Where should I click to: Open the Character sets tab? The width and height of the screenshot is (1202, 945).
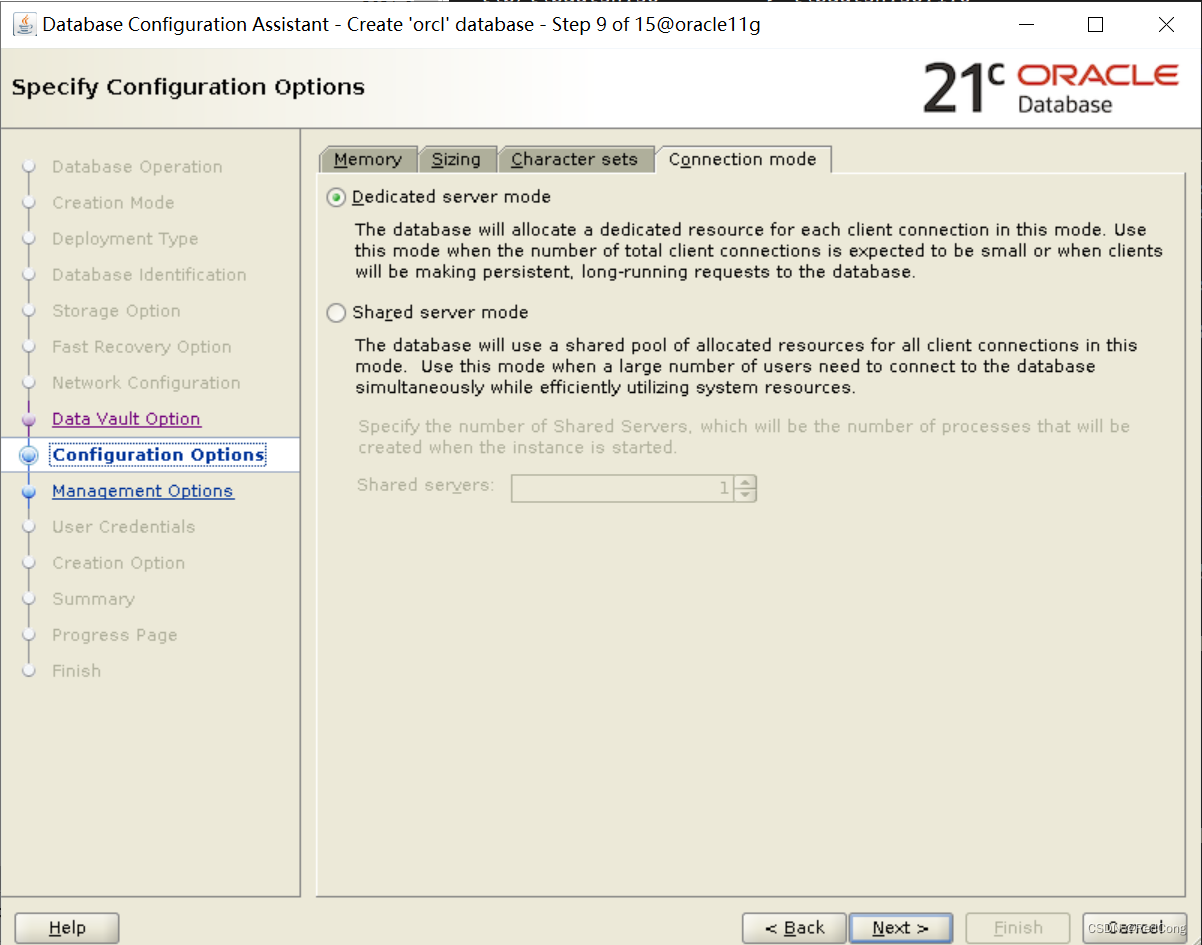[574, 159]
